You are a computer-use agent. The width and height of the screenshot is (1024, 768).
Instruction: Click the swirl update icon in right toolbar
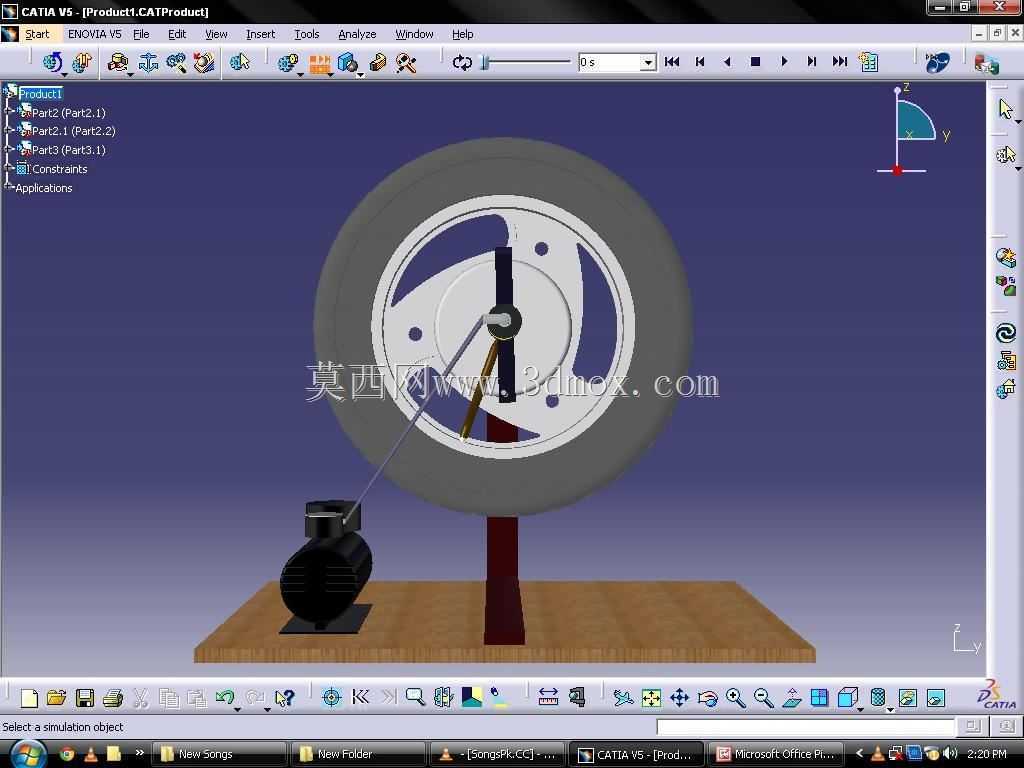pos(1006,333)
